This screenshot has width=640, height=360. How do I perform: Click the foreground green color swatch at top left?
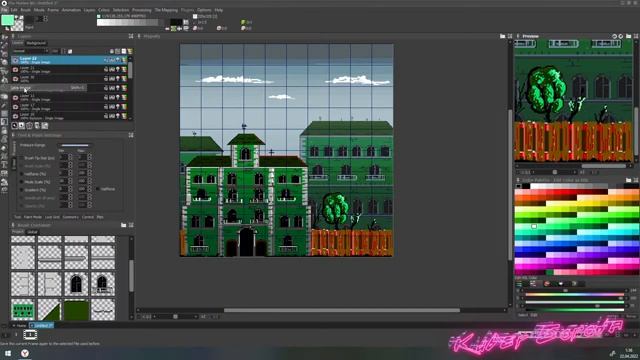pyautogui.click(x=7, y=20)
